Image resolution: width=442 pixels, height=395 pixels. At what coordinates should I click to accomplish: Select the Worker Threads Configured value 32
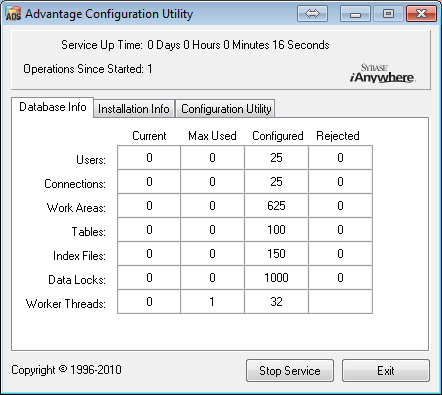276,302
